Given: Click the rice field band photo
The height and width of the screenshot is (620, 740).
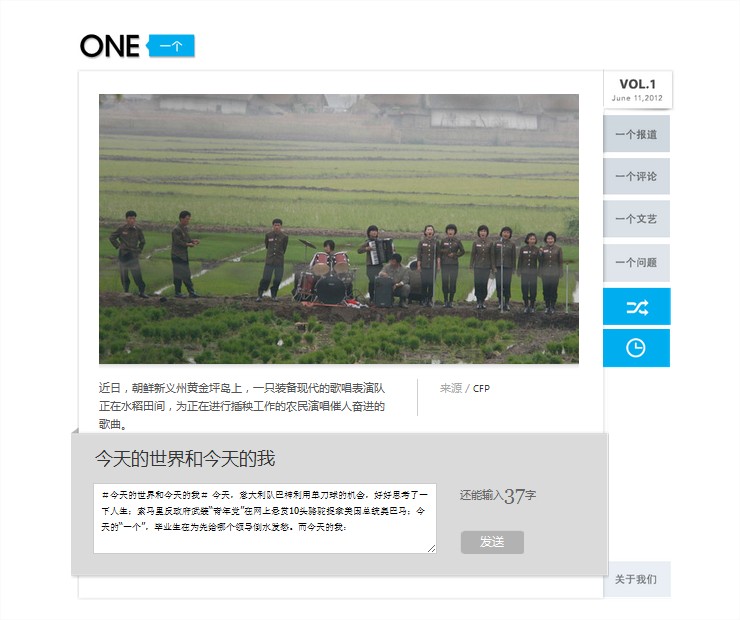Looking at the screenshot, I should [x=339, y=229].
